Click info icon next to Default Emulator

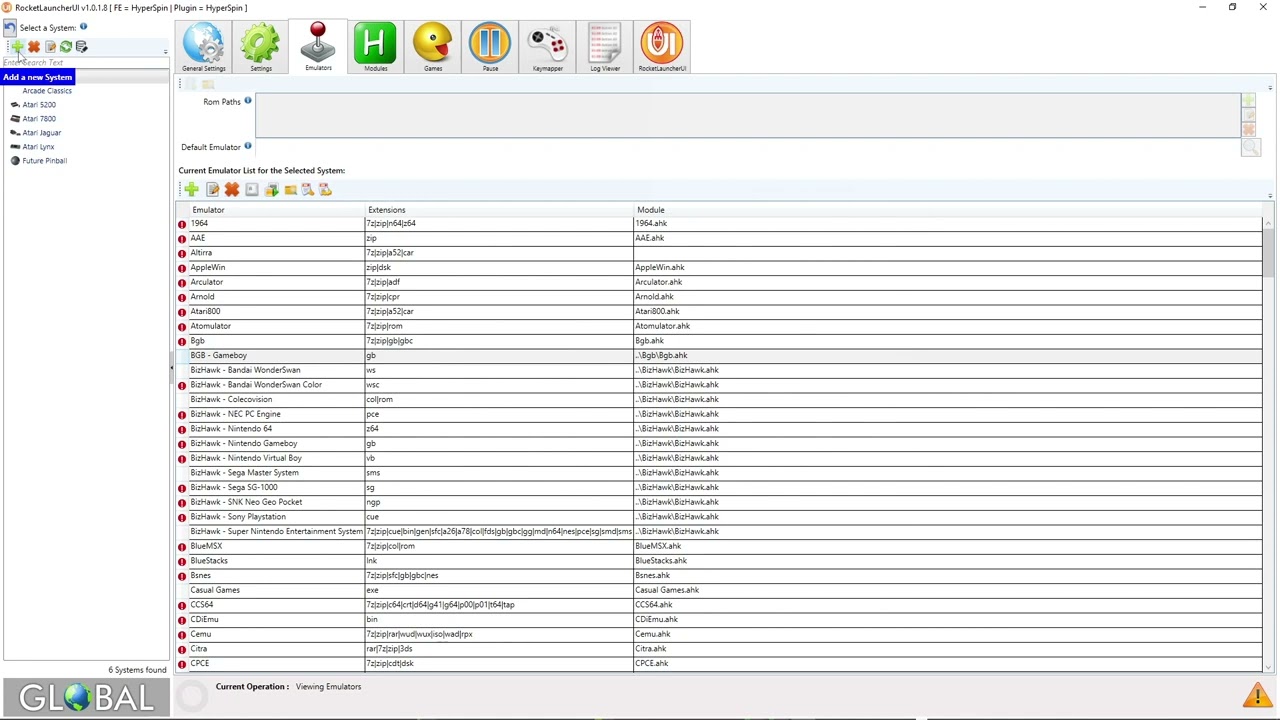pos(248,146)
